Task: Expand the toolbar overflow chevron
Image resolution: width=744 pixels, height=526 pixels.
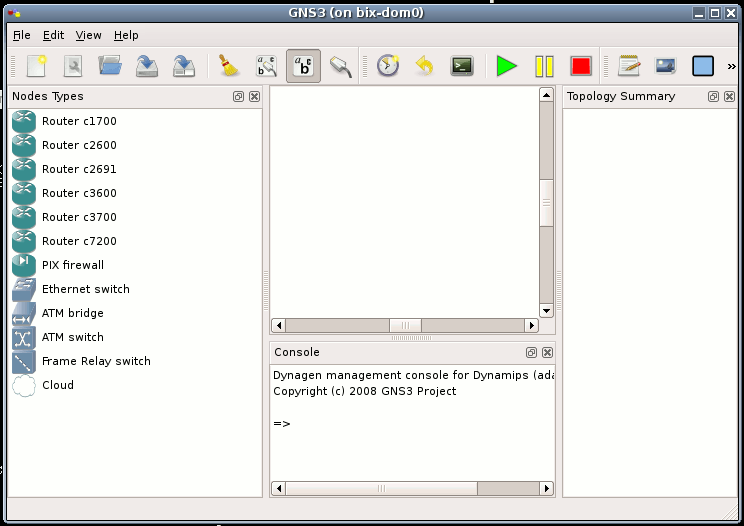Action: coord(732,66)
